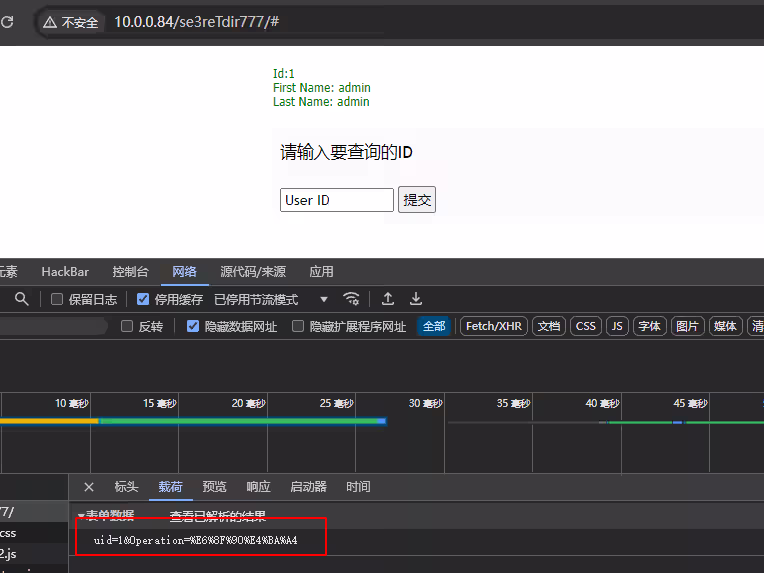Open network conditions wifi icon
Viewport: 764px width, 573px height.
pyautogui.click(x=351, y=299)
